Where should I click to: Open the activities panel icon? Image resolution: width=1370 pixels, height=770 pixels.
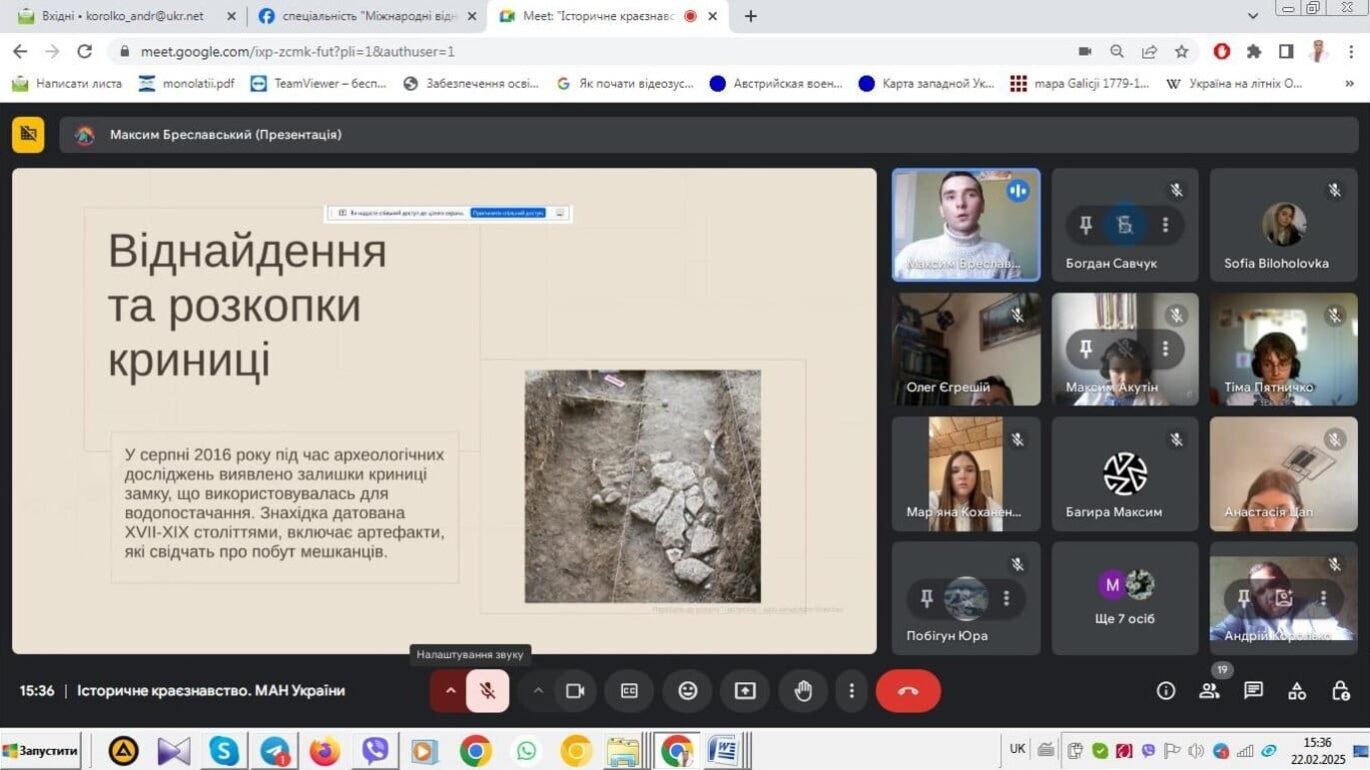tap(1297, 691)
